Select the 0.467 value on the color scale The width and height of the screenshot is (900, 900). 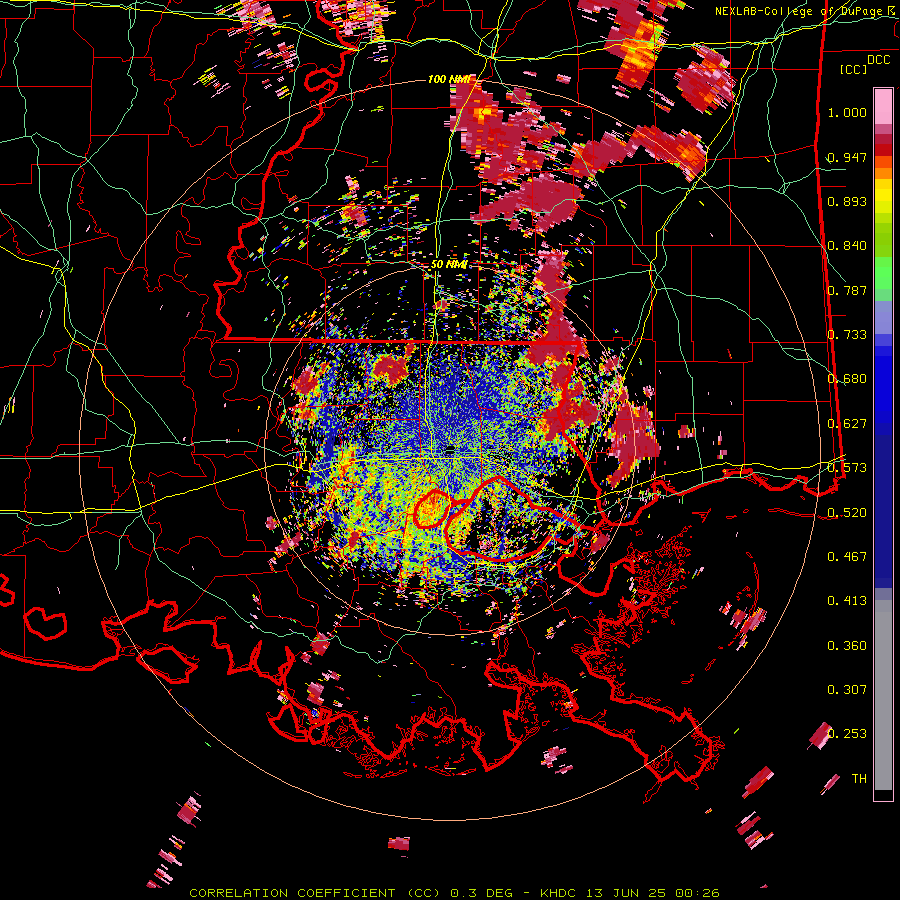[847, 557]
